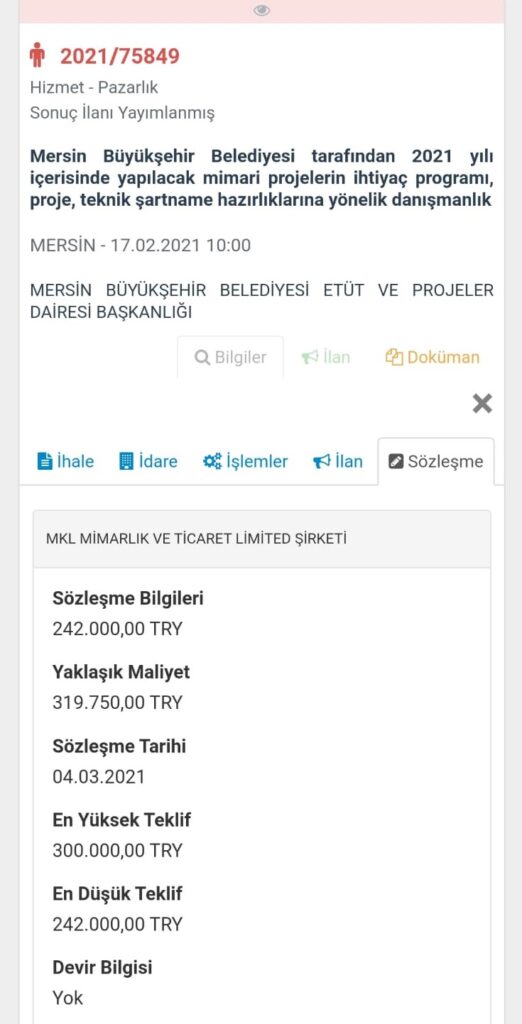Click the red person icon beside 2021/75849
Viewport: 522px width, 1024px height.
coord(37,56)
